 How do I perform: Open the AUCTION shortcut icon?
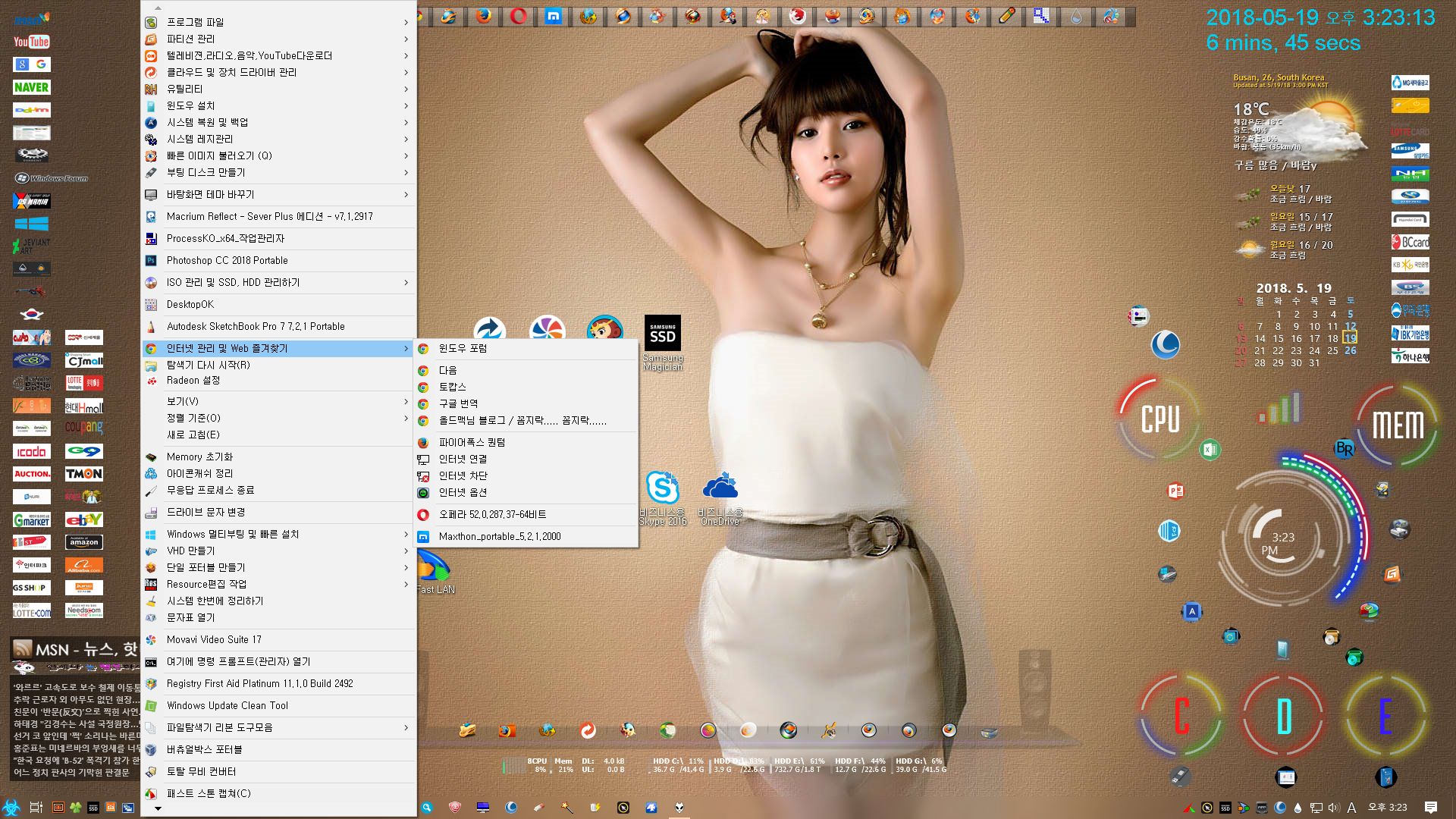pos(31,474)
